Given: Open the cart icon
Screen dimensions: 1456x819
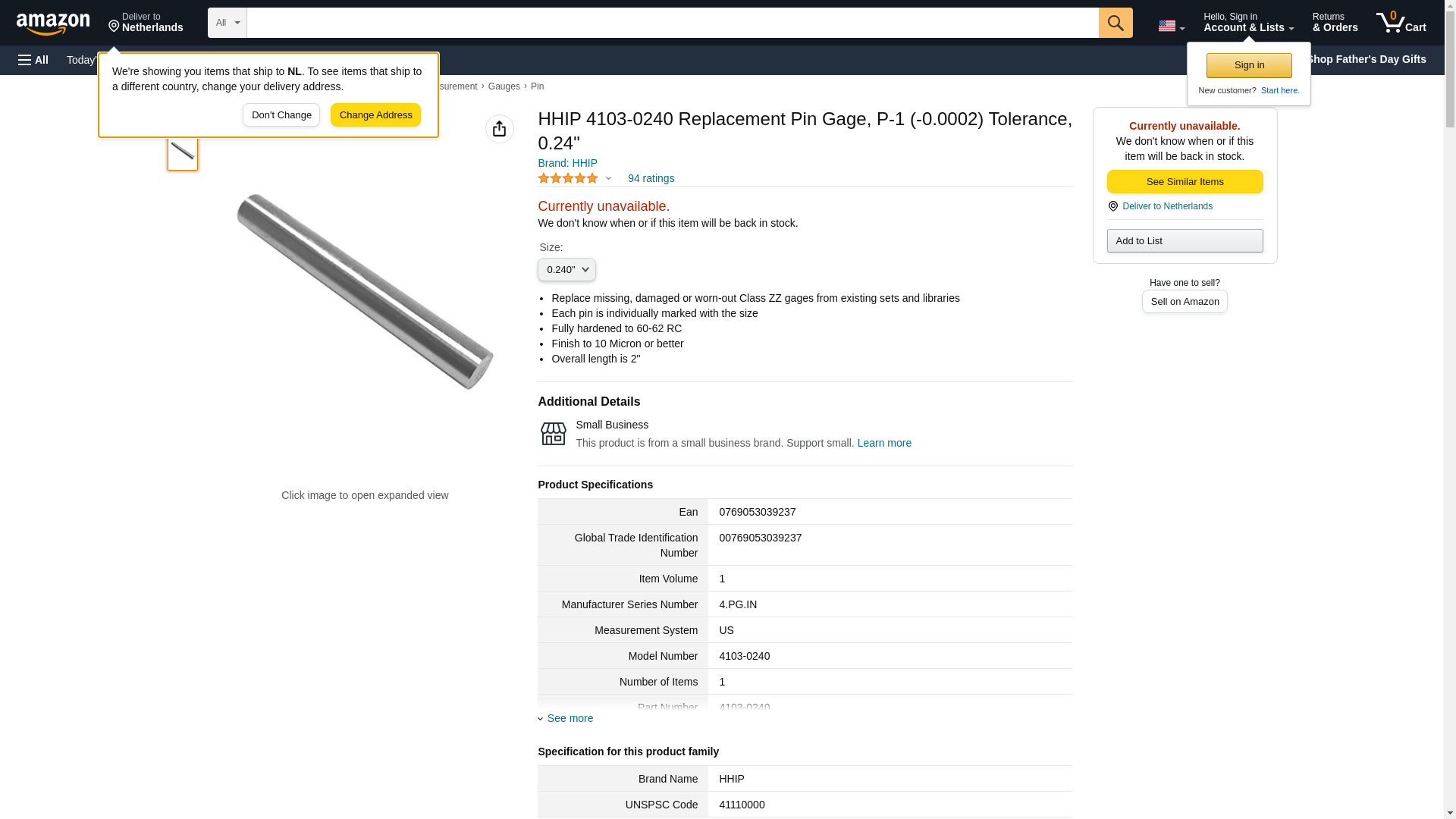Looking at the screenshot, I should (x=1401, y=23).
